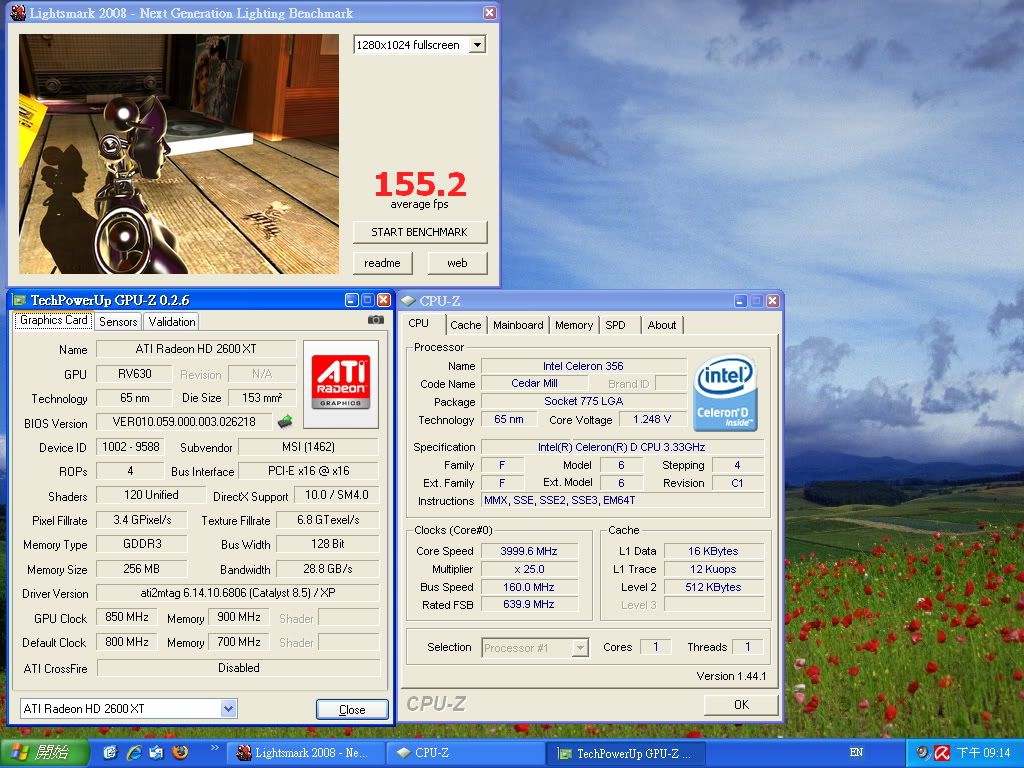Open the SPD tab in CPU-Z
This screenshot has height=768, width=1024.
point(615,325)
